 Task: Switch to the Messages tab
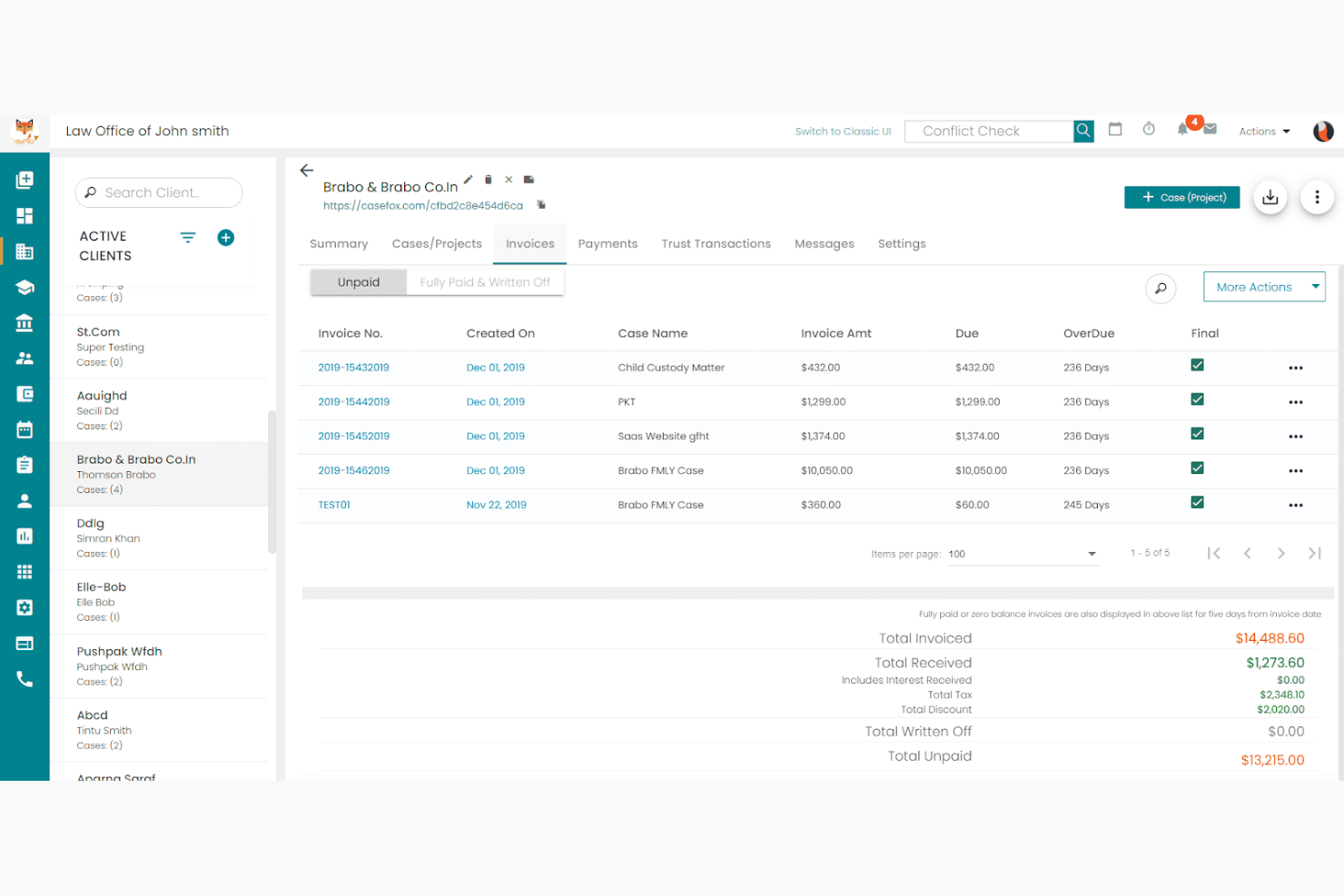coord(825,244)
